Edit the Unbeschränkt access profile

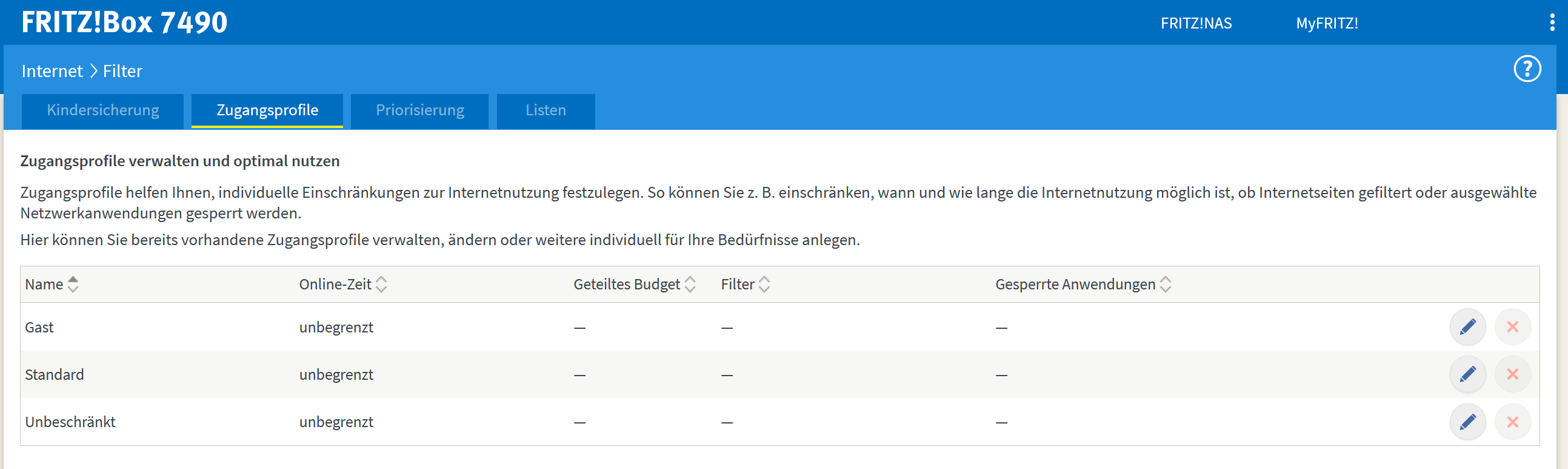pos(1467,422)
